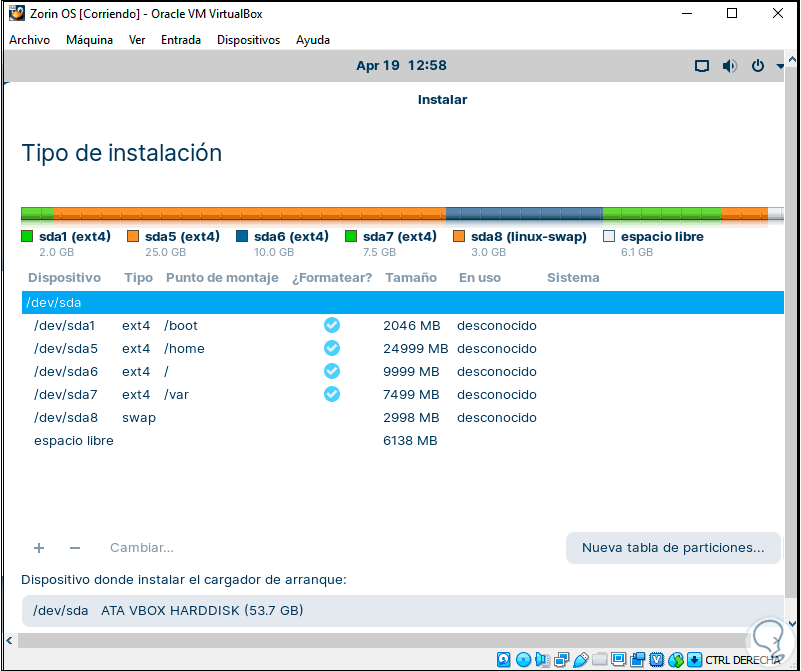Click the power icon in top bar
The height and width of the screenshot is (671, 801).
(758, 66)
